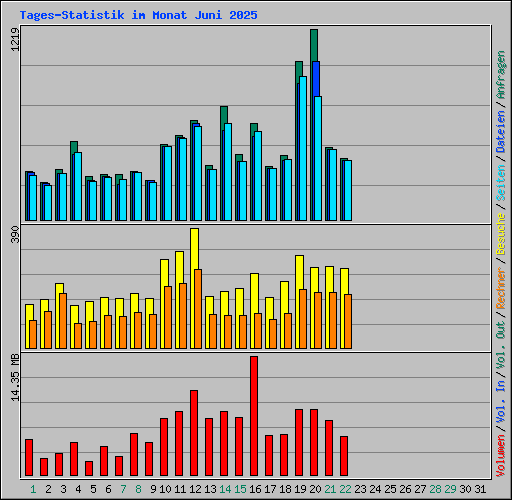Screen dimensions: 512x500
Task: Click the red Volumen bar for day 1
Action: click(29, 457)
